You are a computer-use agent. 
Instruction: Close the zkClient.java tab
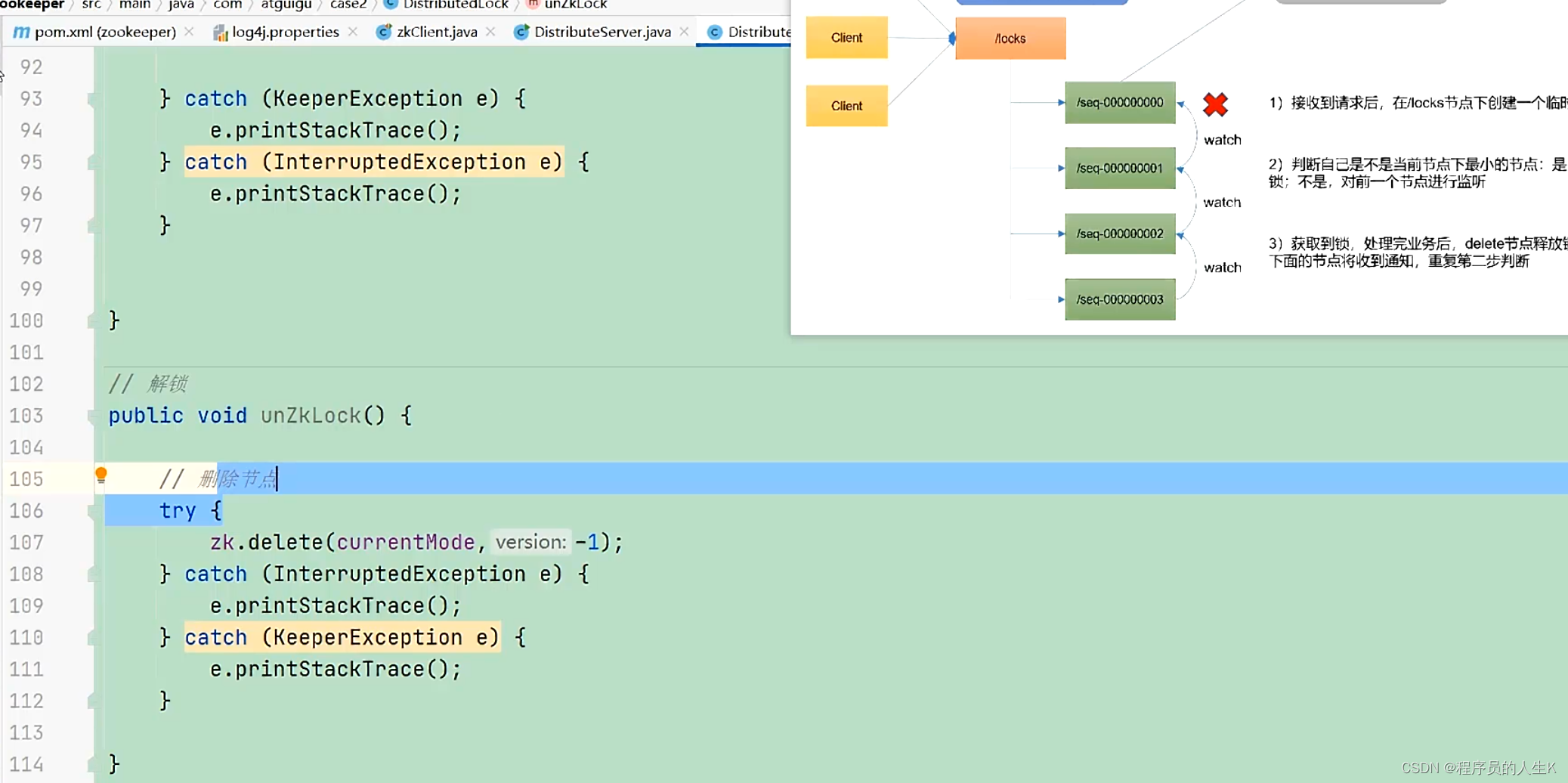point(490,32)
